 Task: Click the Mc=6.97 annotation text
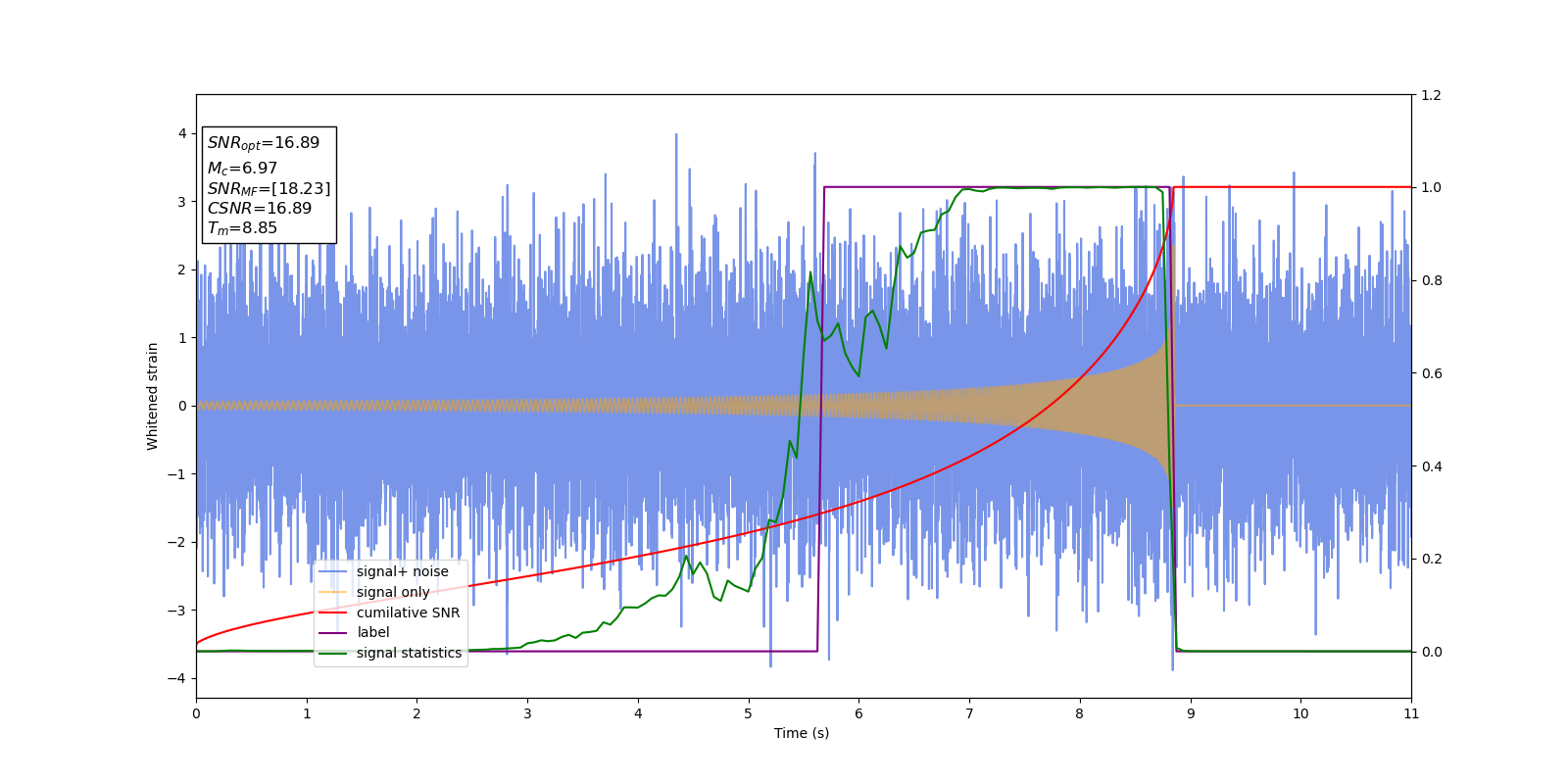(x=242, y=169)
